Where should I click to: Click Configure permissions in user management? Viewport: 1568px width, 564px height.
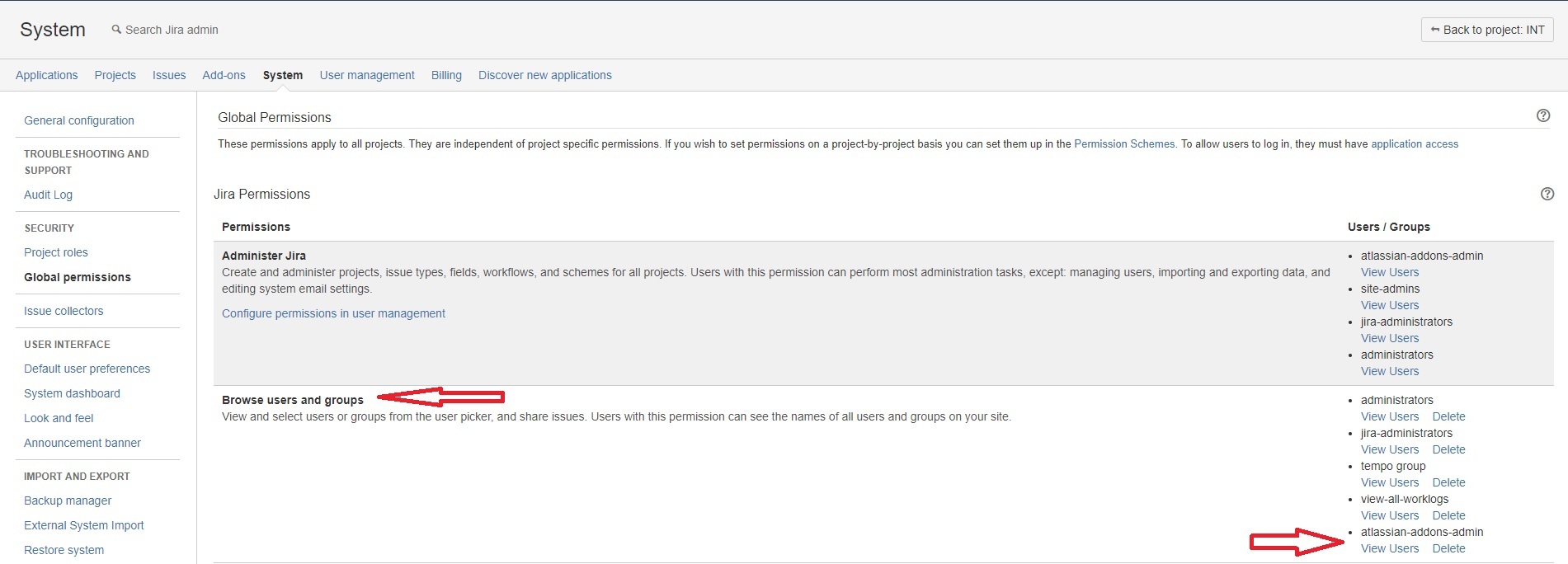[333, 313]
